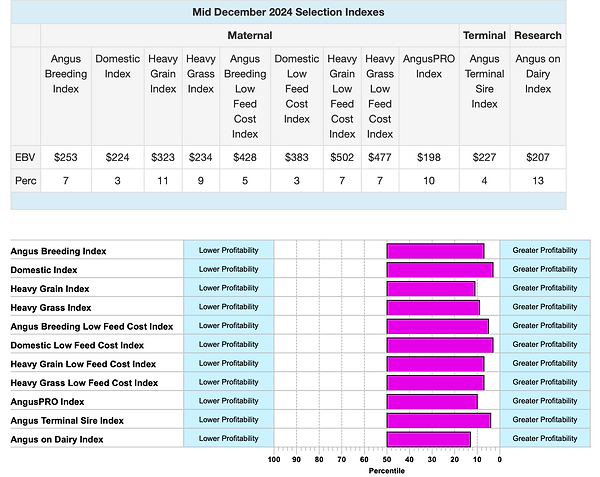Click the $323 EBV value
600x477 pixels.
click(x=163, y=157)
